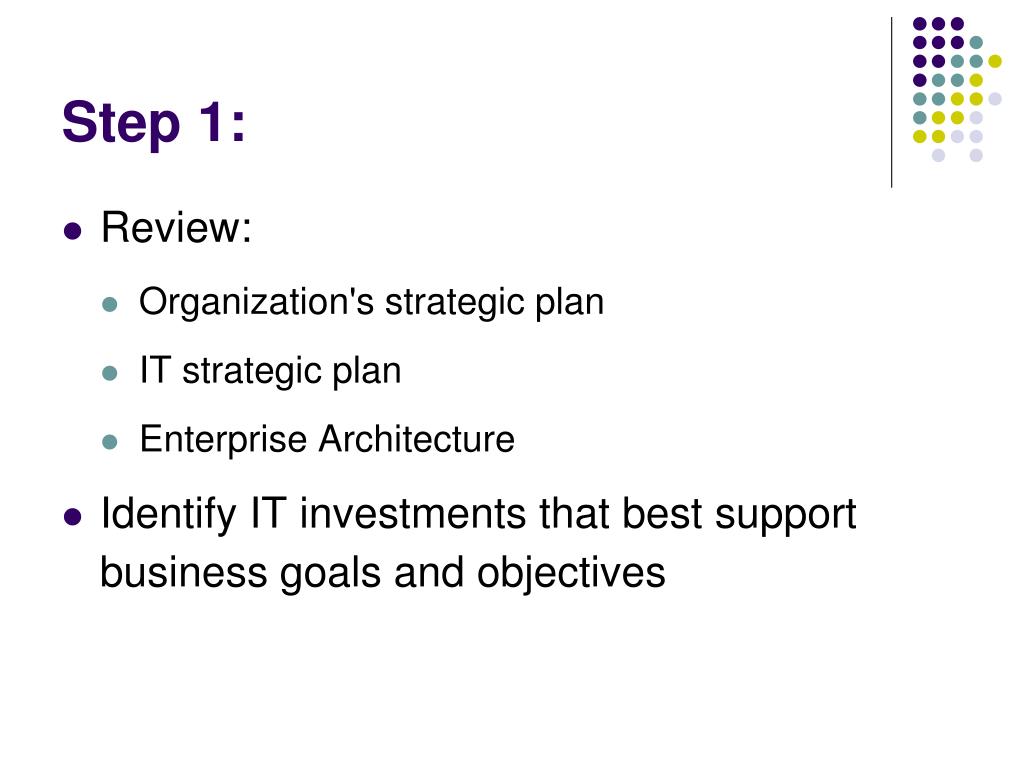Select the 'Review:' bullet text
The width and height of the screenshot is (1024, 768).
tap(176, 228)
